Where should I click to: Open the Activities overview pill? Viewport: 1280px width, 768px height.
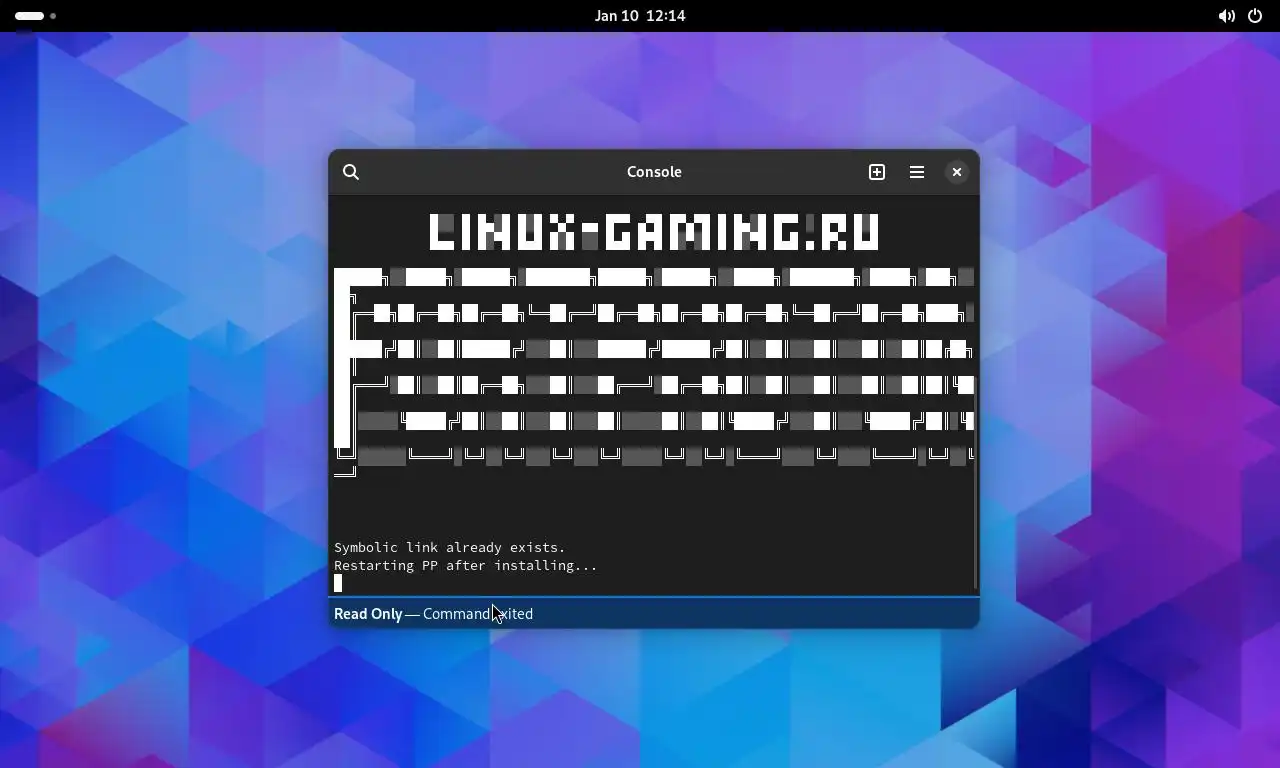pyautogui.click(x=36, y=16)
